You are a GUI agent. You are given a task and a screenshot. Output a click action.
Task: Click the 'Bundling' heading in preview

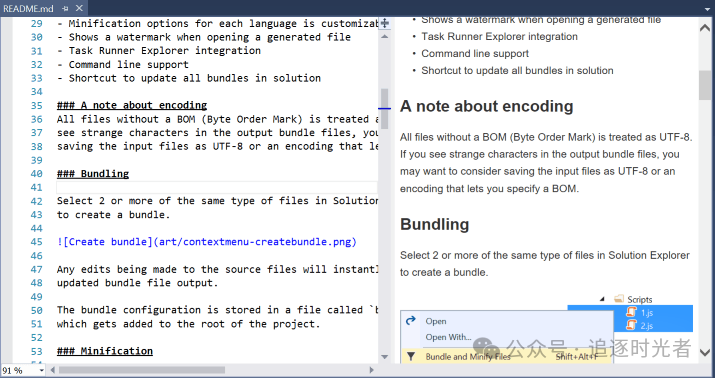435,224
